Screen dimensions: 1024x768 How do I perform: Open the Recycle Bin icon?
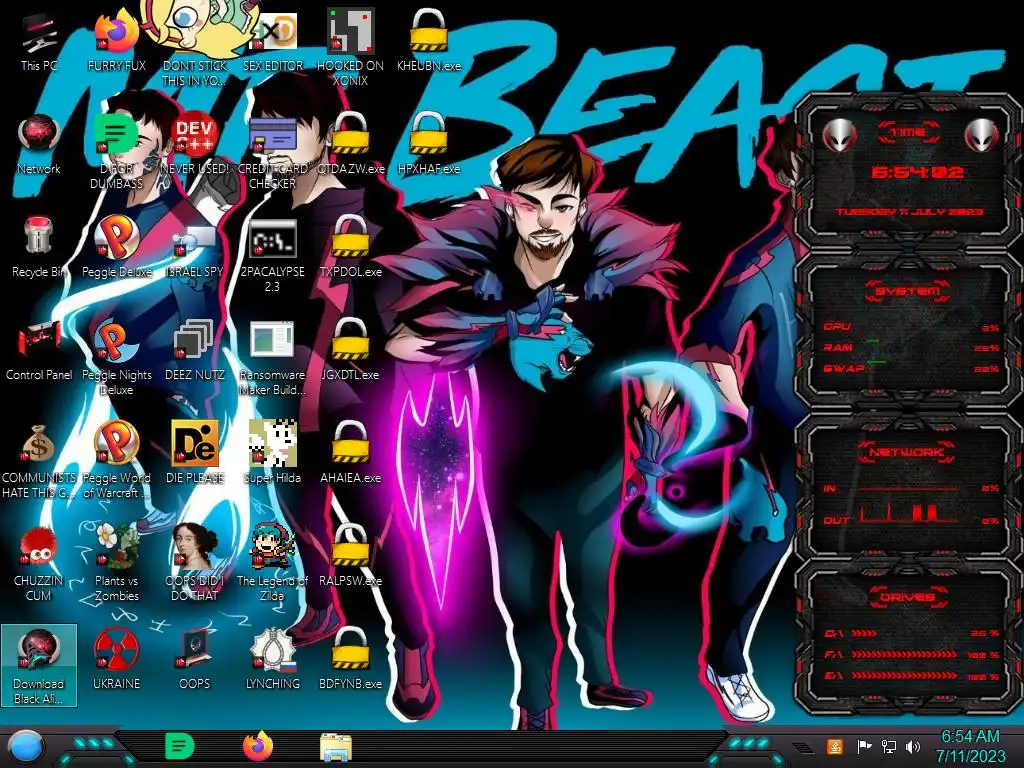click(39, 247)
